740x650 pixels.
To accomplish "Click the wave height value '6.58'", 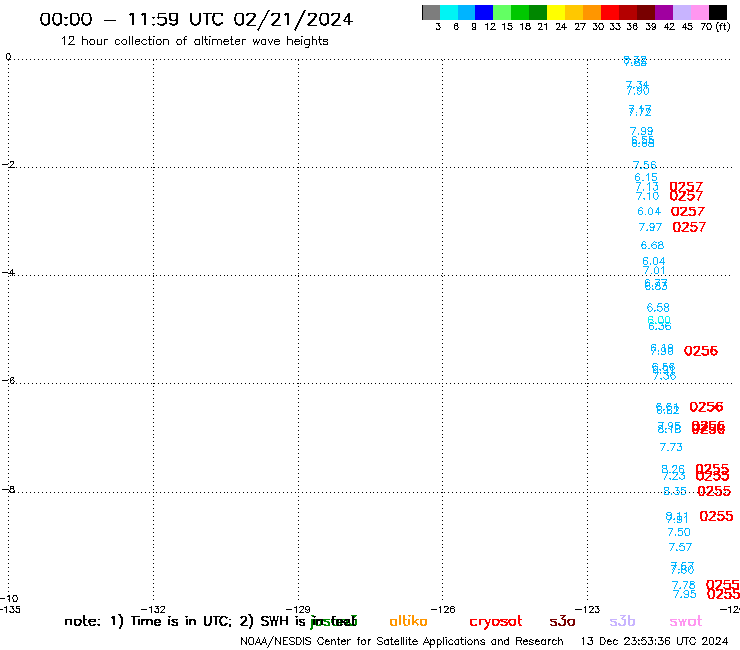I will click(658, 308).
